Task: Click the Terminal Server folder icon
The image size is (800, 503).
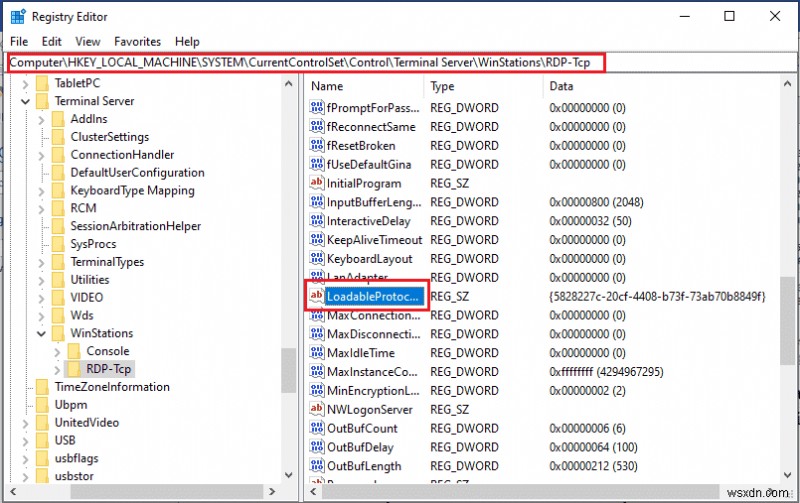Action: click(x=42, y=100)
